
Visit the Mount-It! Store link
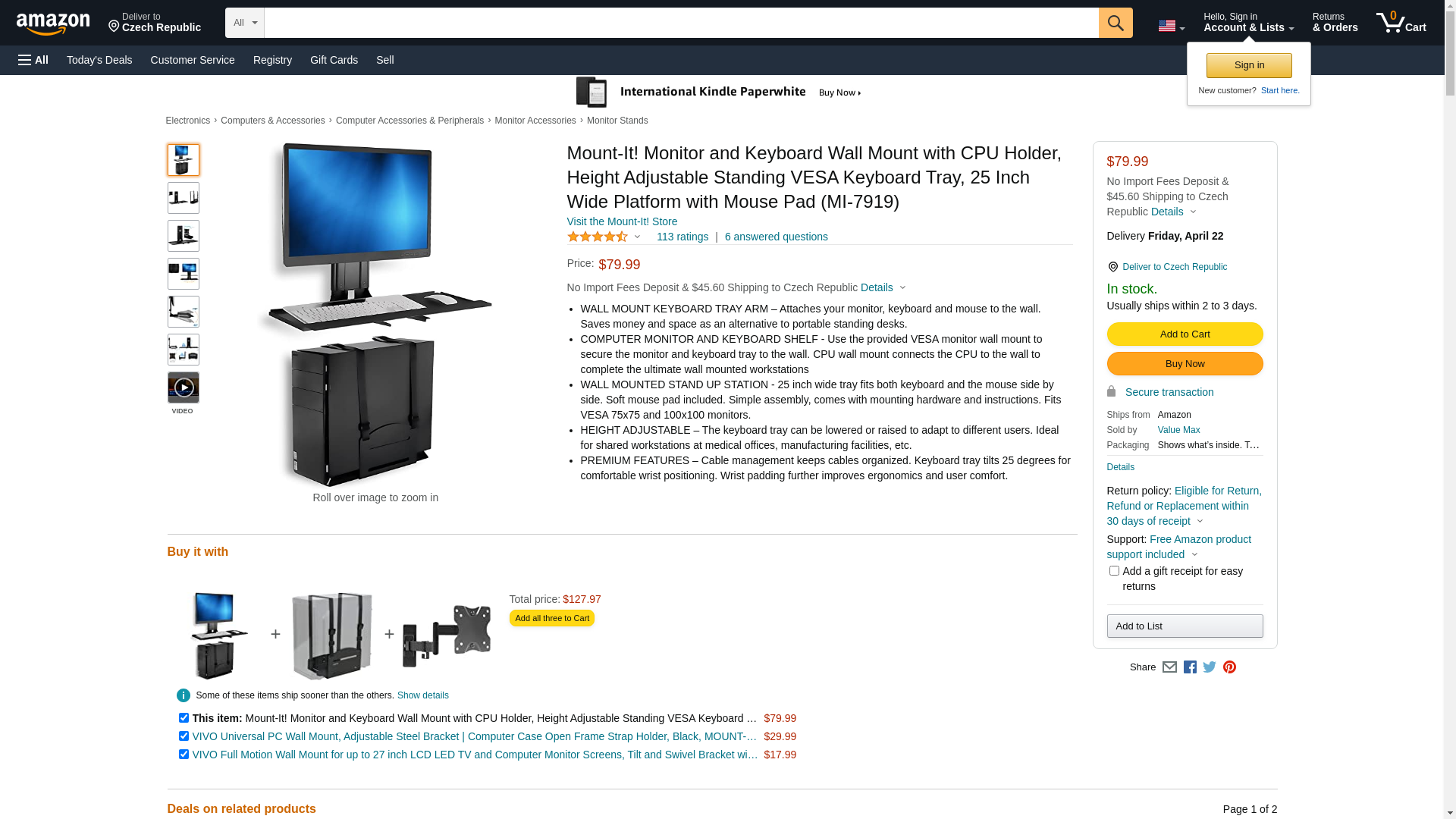pos(622,222)
